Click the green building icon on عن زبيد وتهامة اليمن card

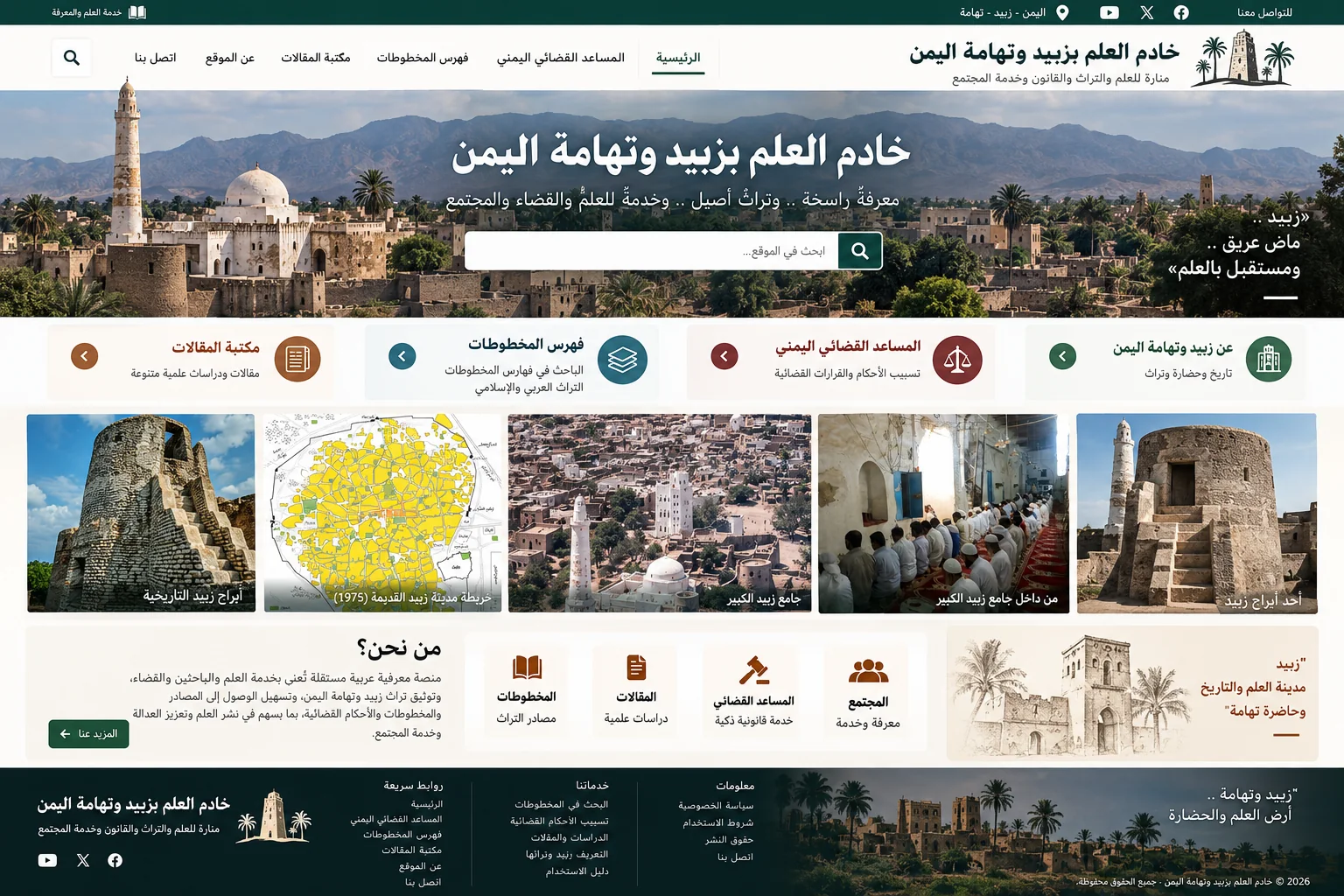click(1269, 359)
